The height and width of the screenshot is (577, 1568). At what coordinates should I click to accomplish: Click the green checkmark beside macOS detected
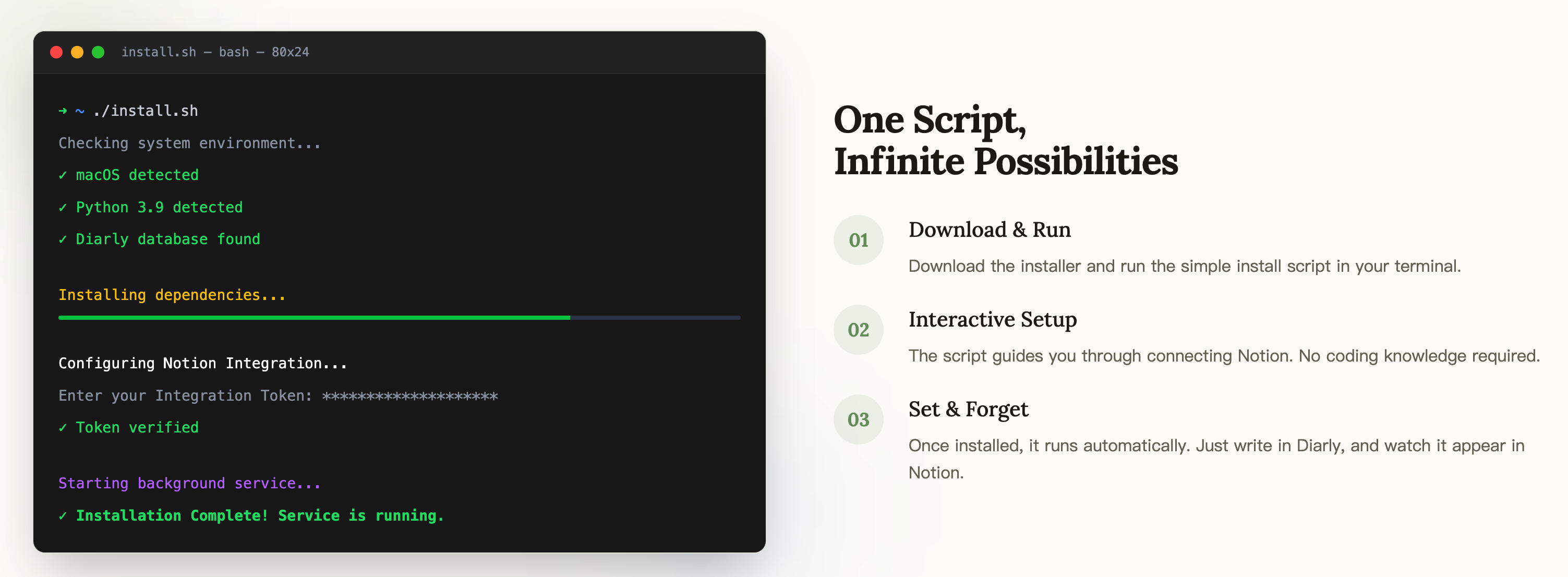point(63,175)
